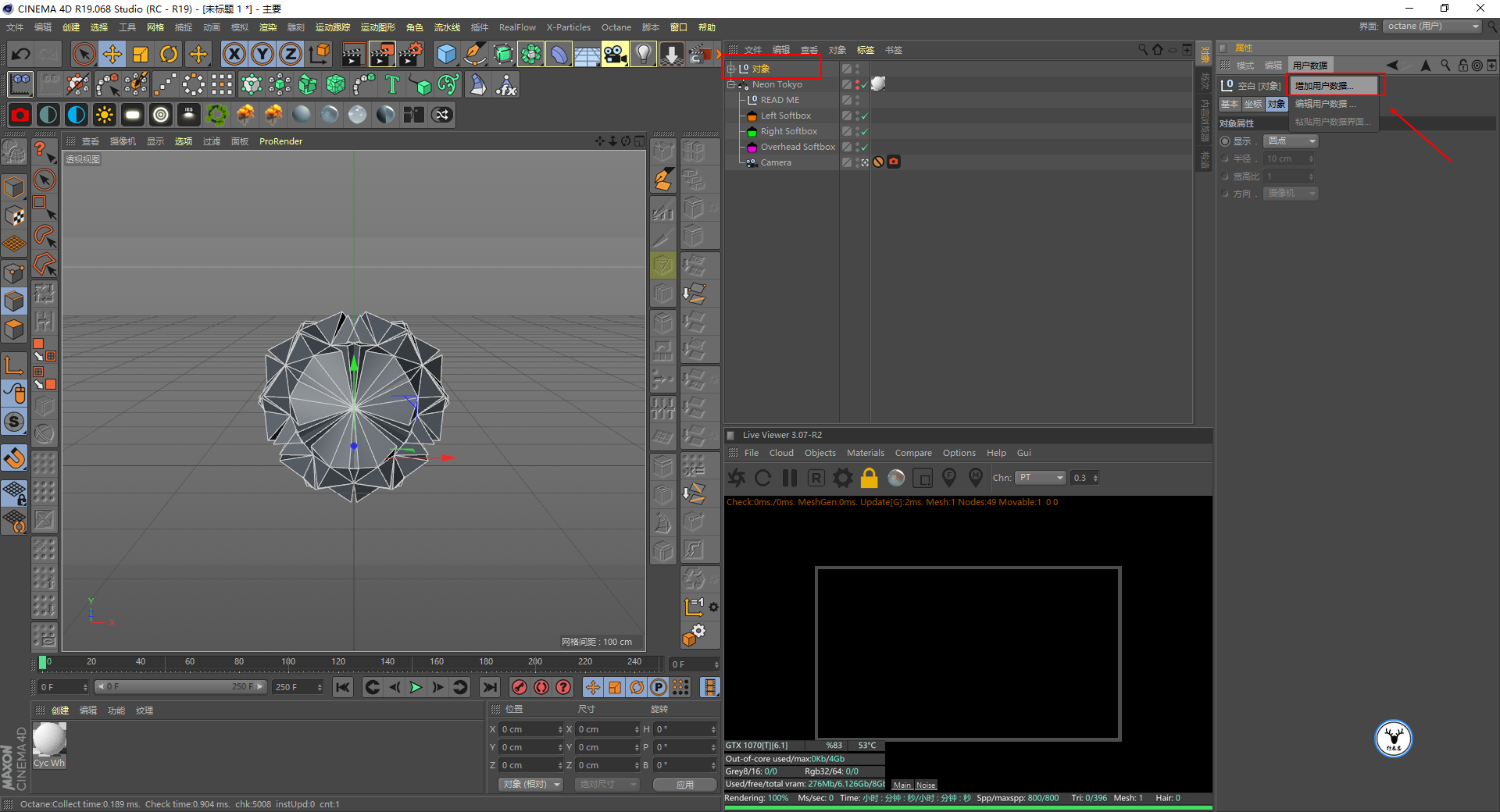Viewport: 1500px width, 812px height.
Task: Click the red Record Active Objects button
Action: 519,687
